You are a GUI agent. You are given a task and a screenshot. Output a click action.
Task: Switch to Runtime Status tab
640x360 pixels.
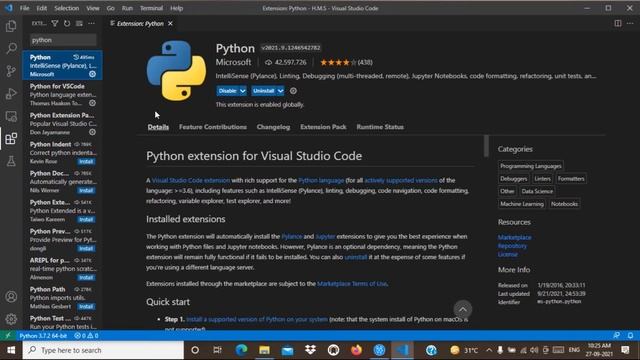pos(380,127)
